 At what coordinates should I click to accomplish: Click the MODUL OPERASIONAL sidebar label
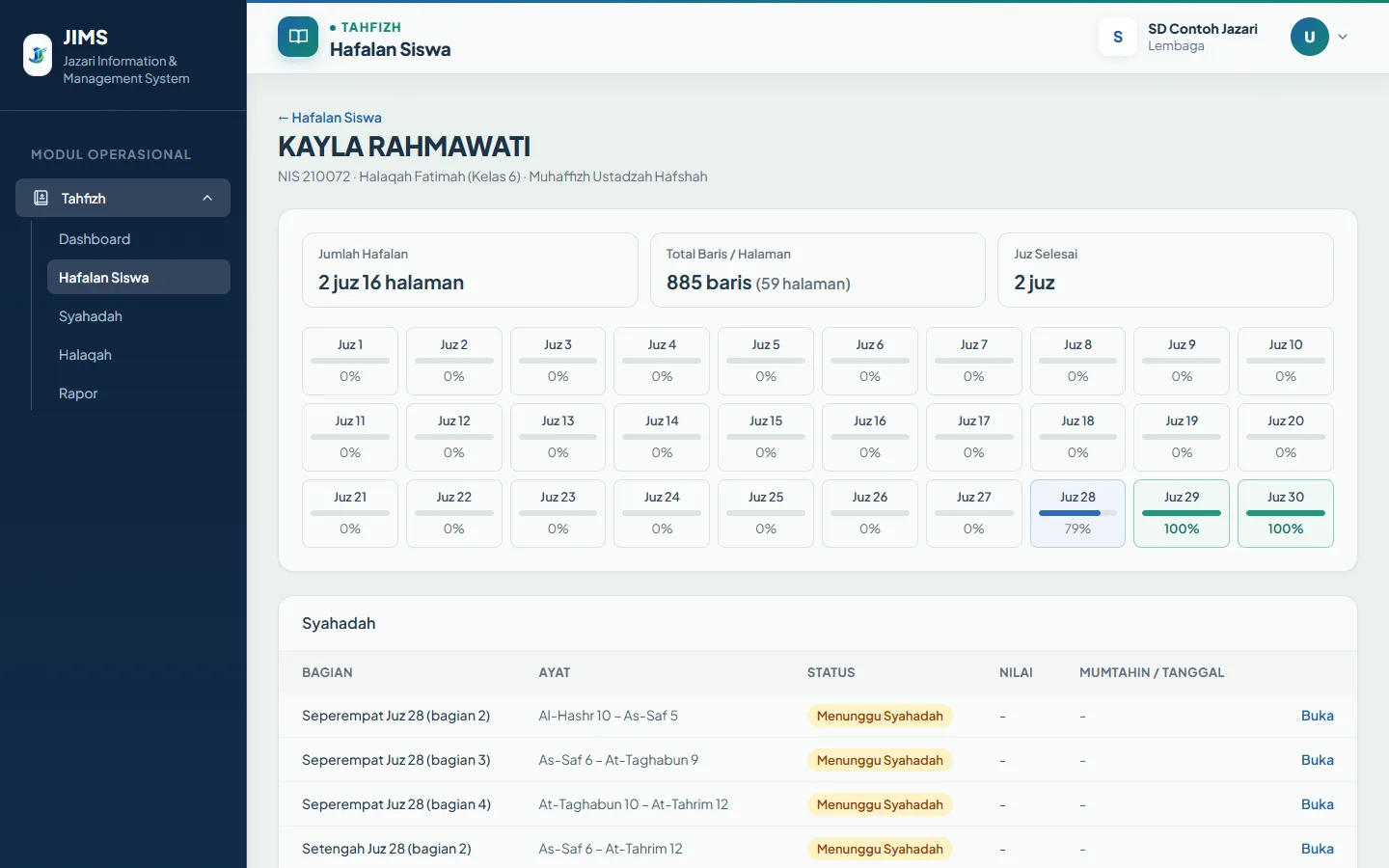(111, 154)
